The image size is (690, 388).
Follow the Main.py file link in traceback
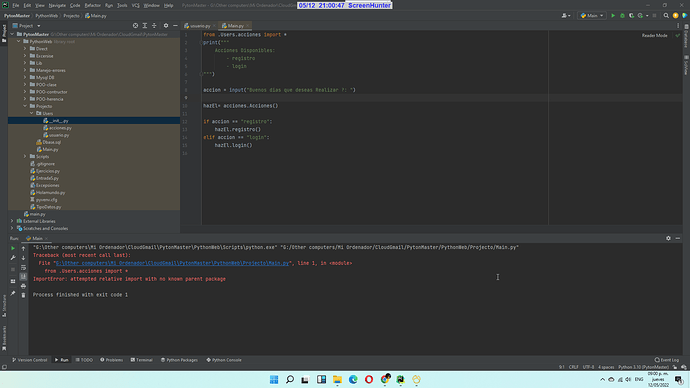172,263
